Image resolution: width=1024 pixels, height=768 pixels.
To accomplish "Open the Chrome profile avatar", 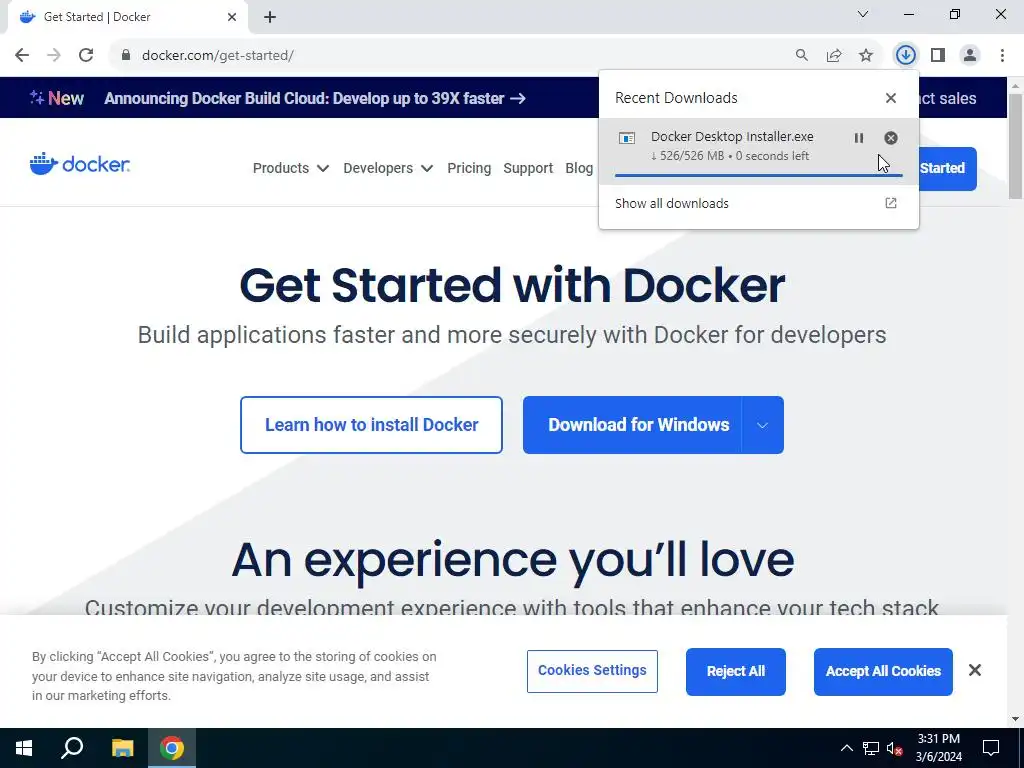I will click(970, 55).
